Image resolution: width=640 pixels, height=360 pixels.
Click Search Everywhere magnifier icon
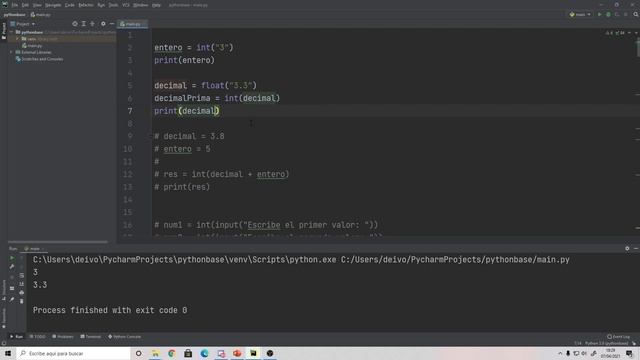coord(636,15)
